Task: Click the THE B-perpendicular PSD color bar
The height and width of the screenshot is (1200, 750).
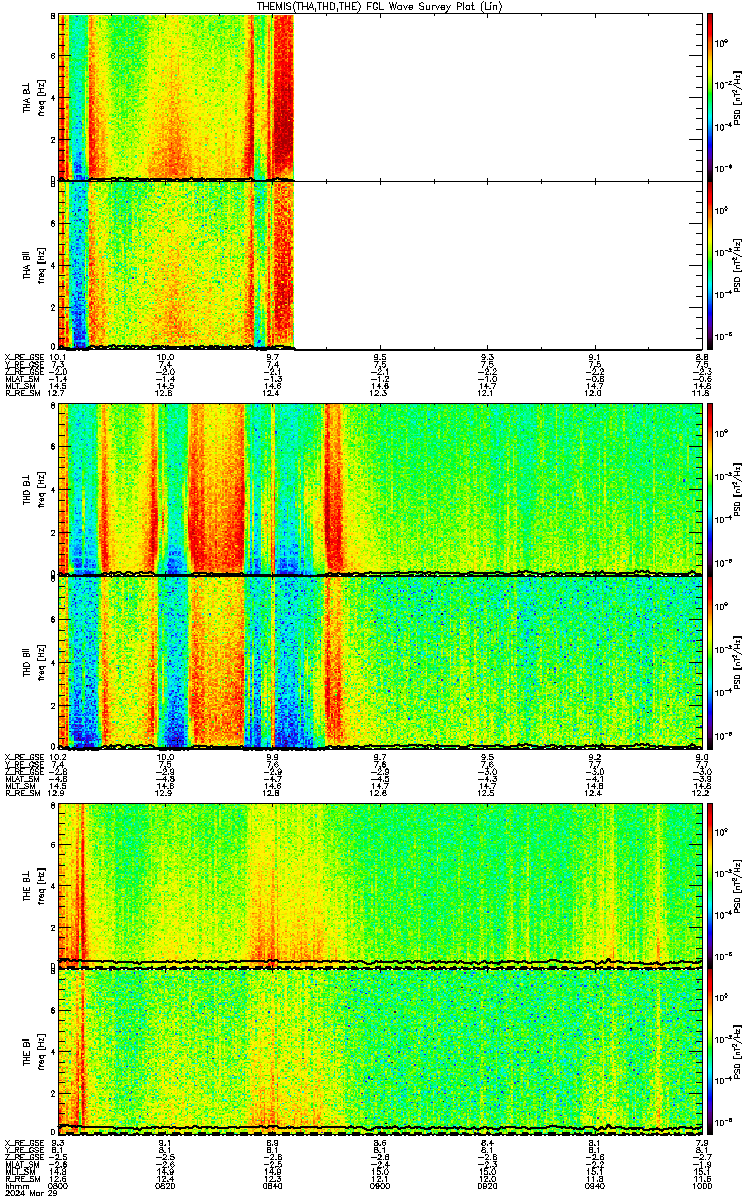Action: click(710, 886)
